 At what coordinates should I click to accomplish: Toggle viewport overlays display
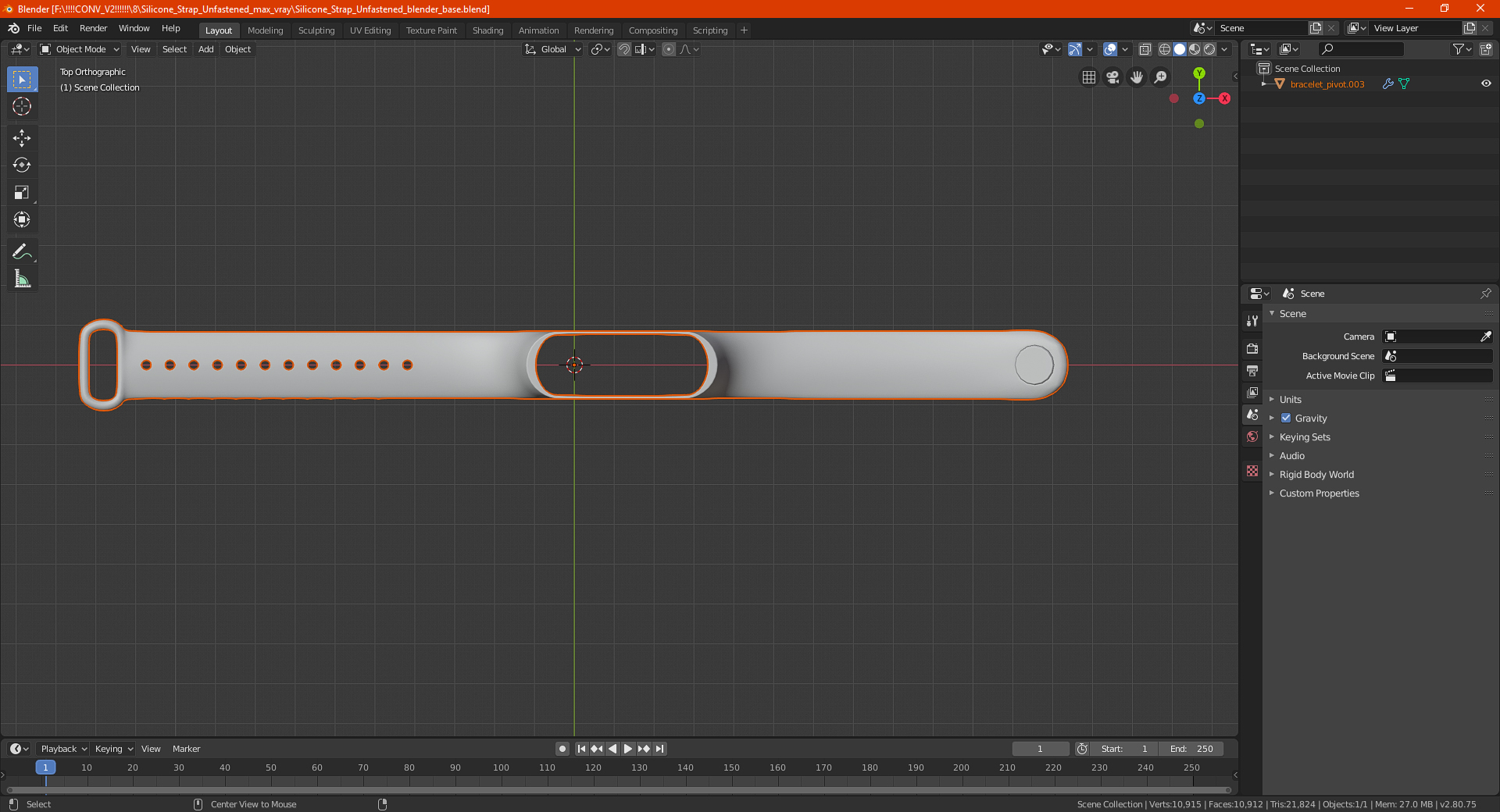point(1110,49)
